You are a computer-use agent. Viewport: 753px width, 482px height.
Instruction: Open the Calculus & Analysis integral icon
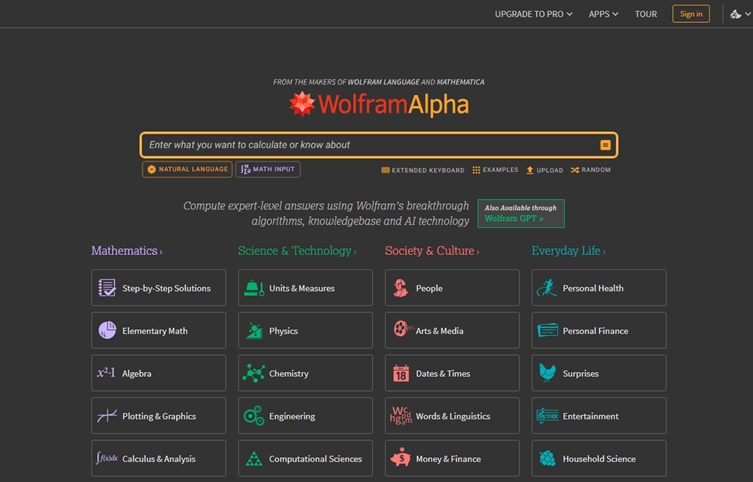tap(107, 458)
